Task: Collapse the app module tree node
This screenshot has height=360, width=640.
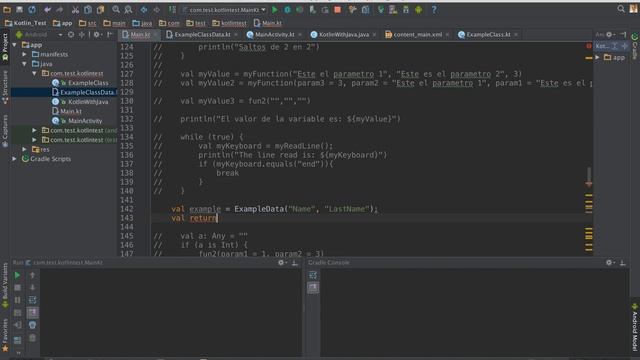Action: click(x=15, y=45)
